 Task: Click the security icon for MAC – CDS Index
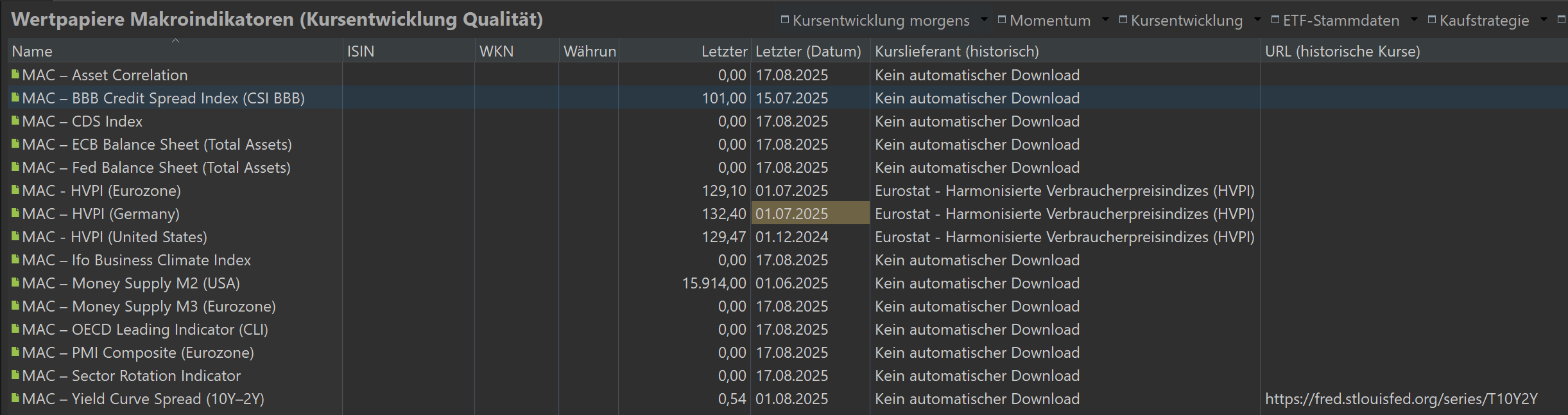15,121
